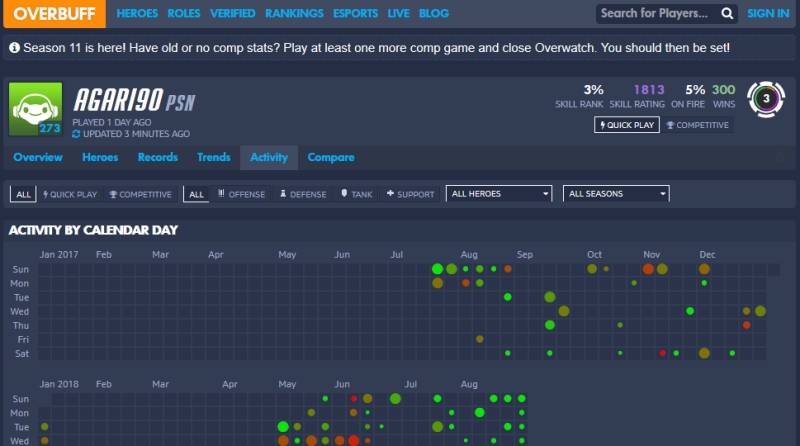Screen dimensions: 800x446
Task: Open the All Heroes dropdown
Action: [x=499, y=193]
